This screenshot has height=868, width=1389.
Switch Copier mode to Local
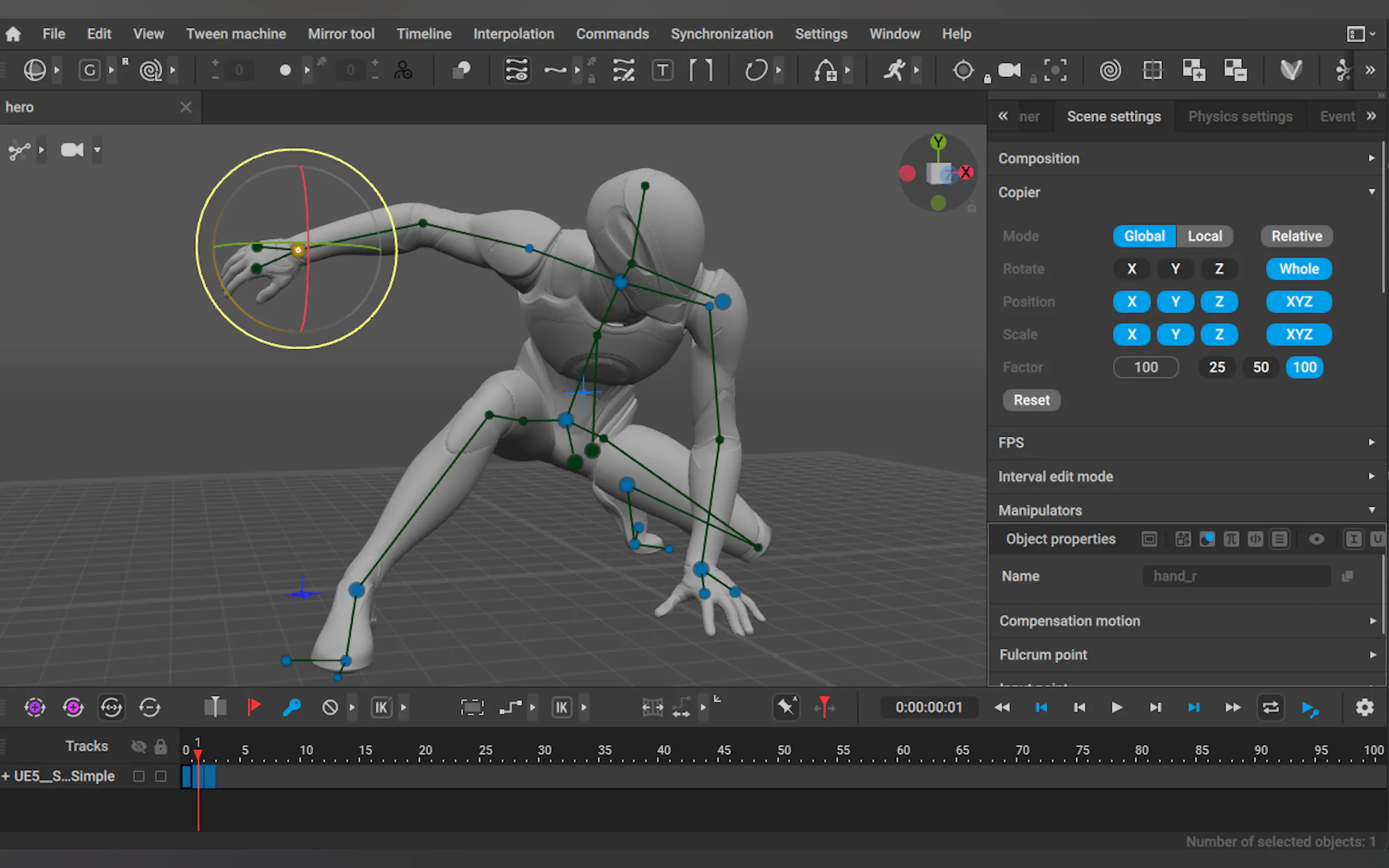1204,236
